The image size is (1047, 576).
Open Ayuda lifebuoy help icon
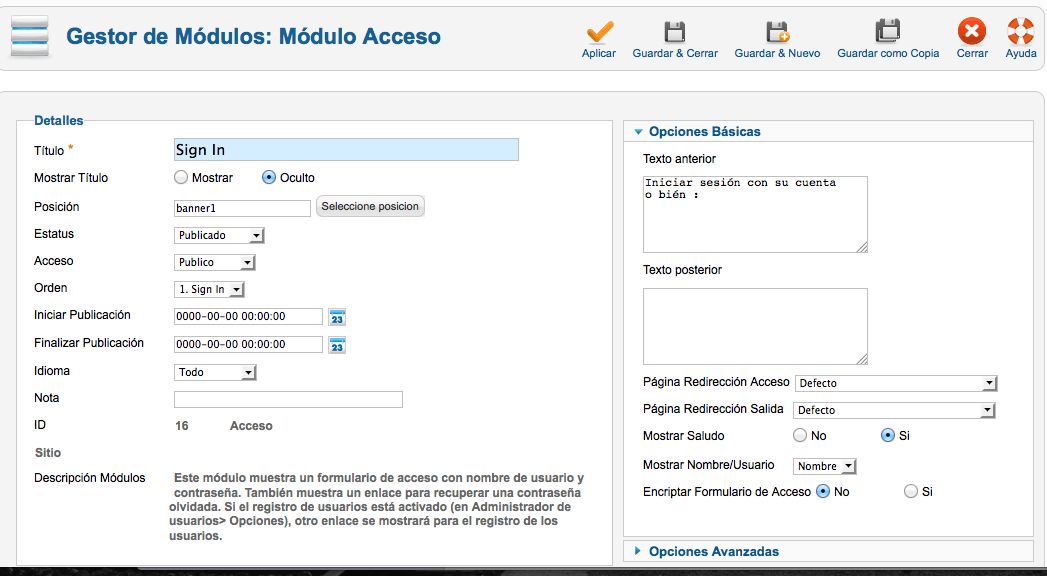[x=1021, y=31]
